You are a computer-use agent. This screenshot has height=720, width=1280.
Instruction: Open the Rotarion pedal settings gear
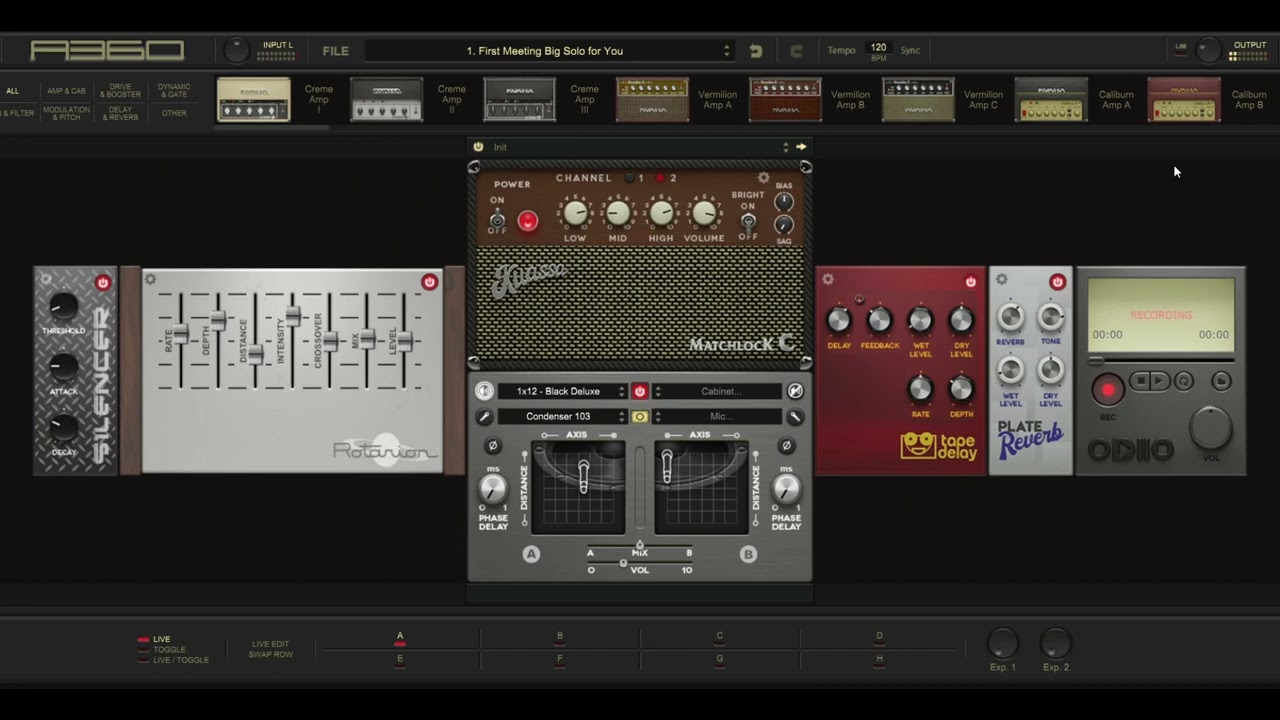pyautogui.click(x=150, y=279)
